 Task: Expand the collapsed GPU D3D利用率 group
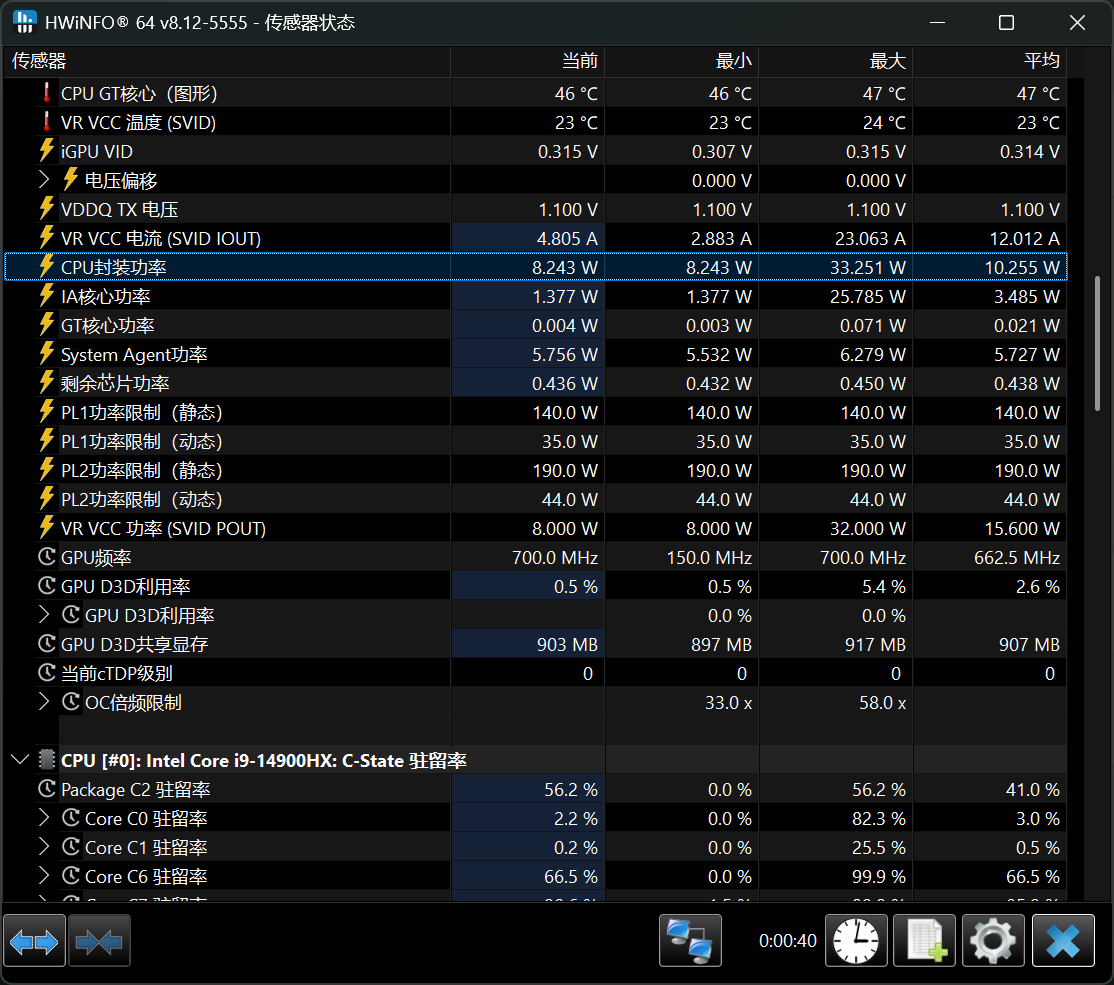pyautogui.click(x=44, y=615)
